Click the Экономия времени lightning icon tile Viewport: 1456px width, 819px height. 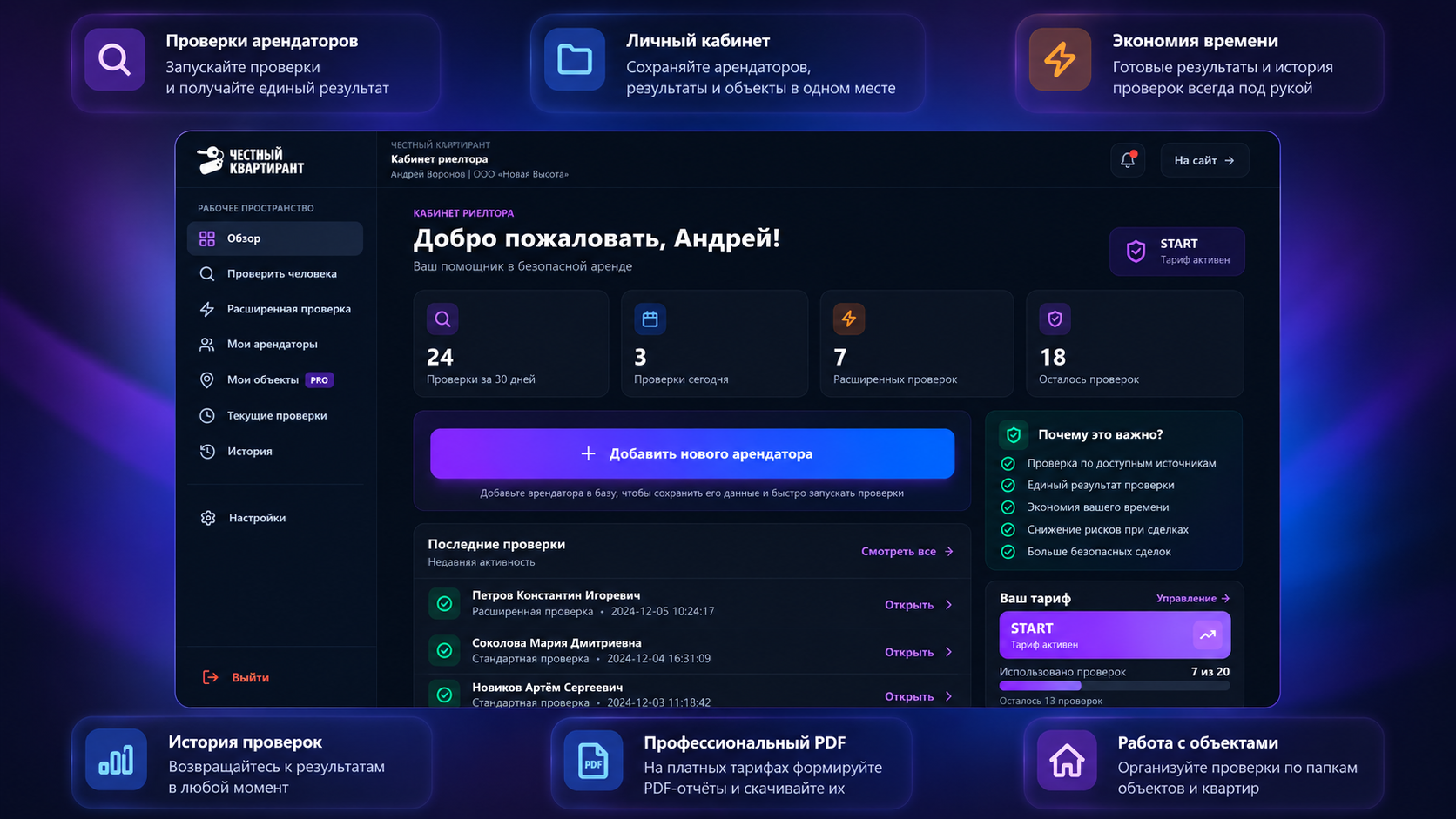(x=1060, y=59)
